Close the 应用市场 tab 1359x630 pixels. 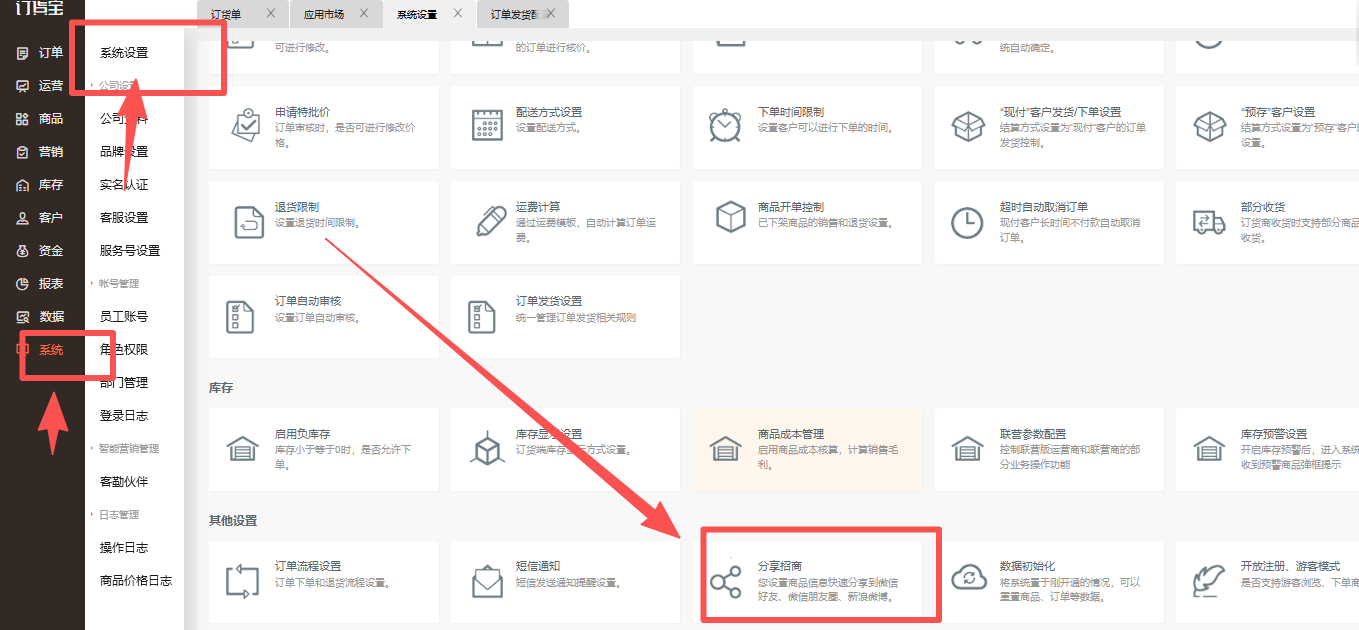[x=364, y=14]
